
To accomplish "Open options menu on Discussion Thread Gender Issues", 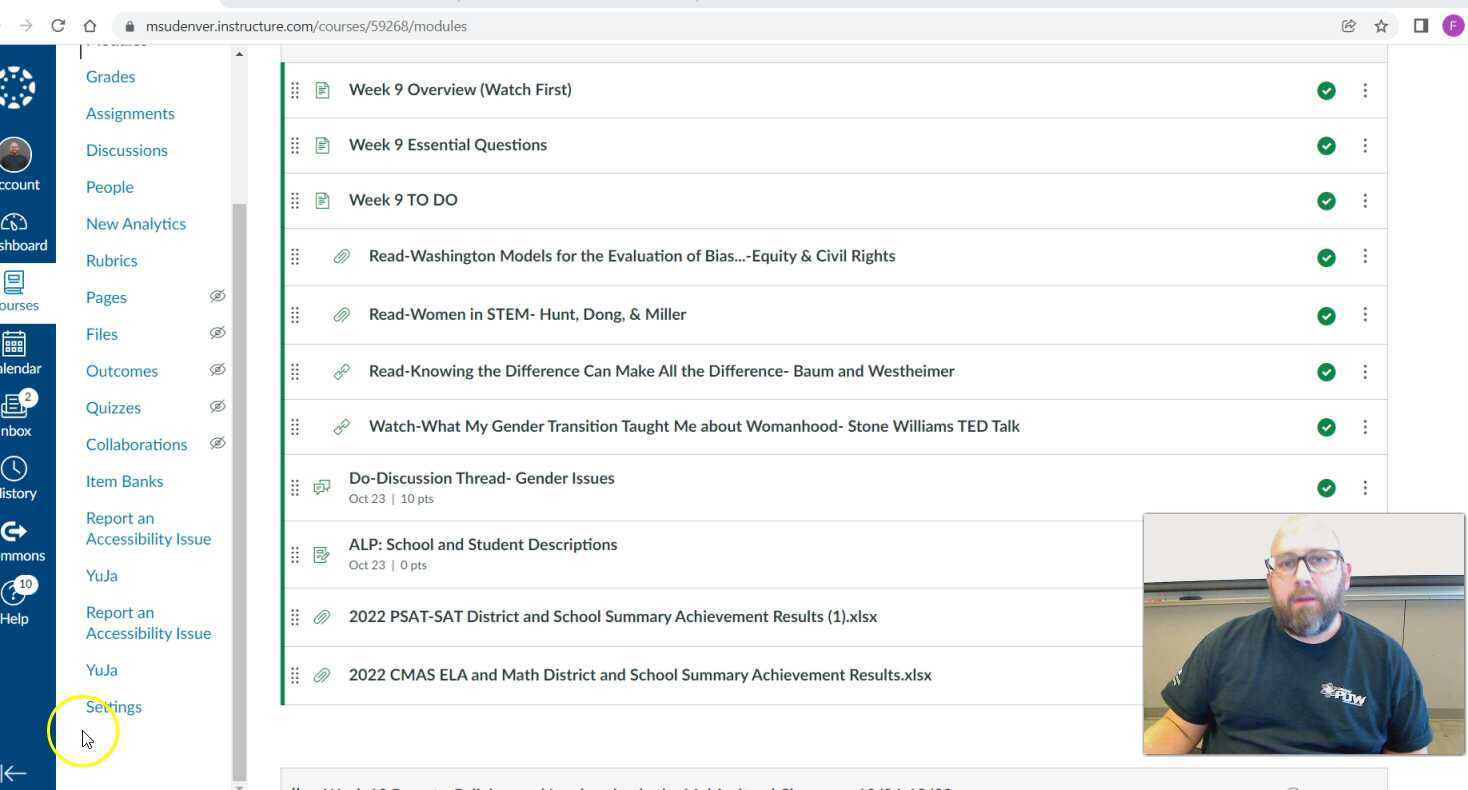I will pos(1365,488).
